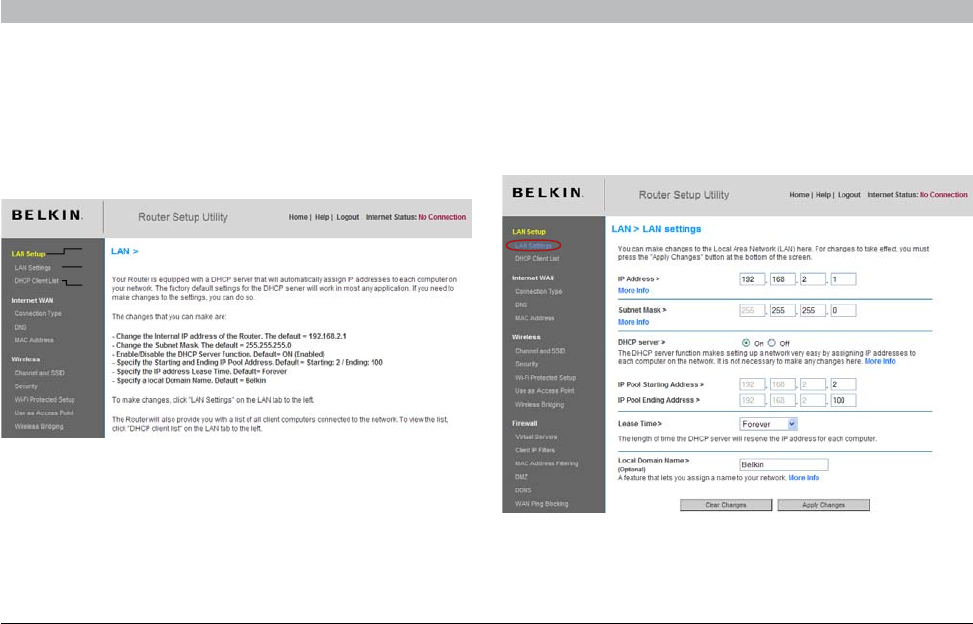Viewport: 973px width, 624px height.
Task: Click Help link in left screenshot header
Action: click(321, 217)
